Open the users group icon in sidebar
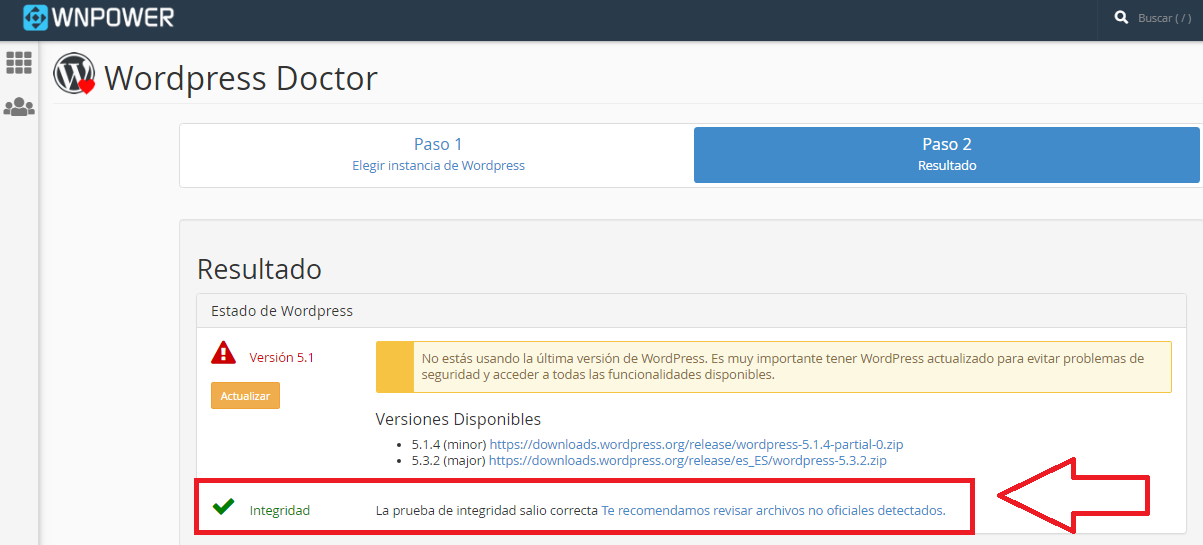Screen dimensions: 1203x545 (x=19, y=106)
